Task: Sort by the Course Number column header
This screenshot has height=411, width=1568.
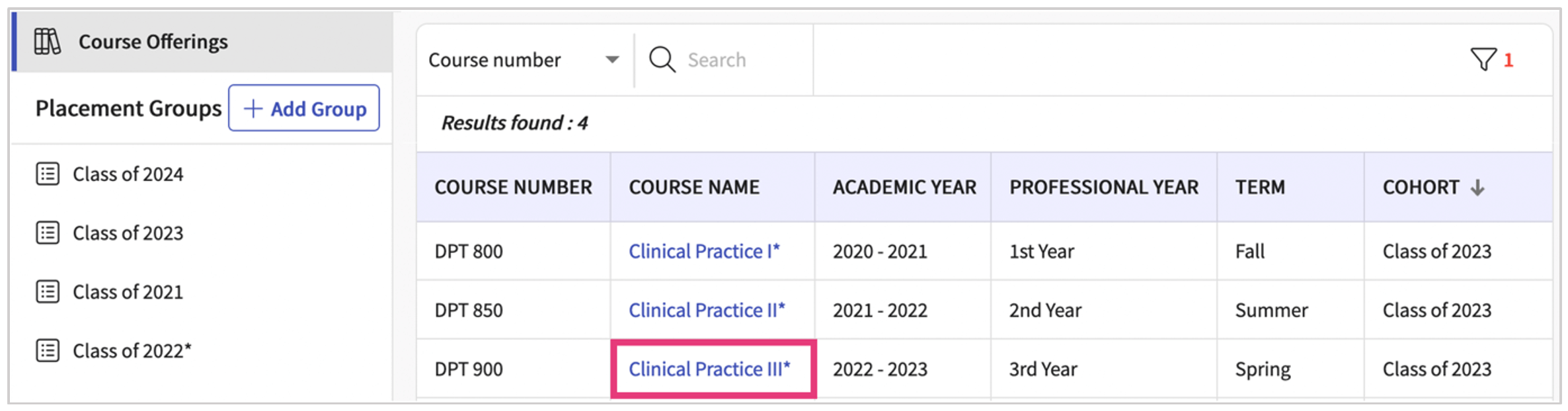Action: [x=513, y=187]
